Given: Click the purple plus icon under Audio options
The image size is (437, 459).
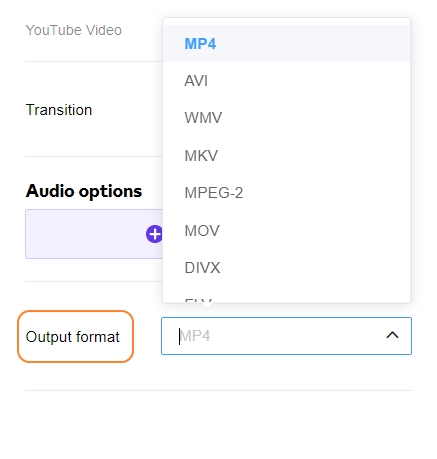Looking at the screenshot, I should point(154,234).
